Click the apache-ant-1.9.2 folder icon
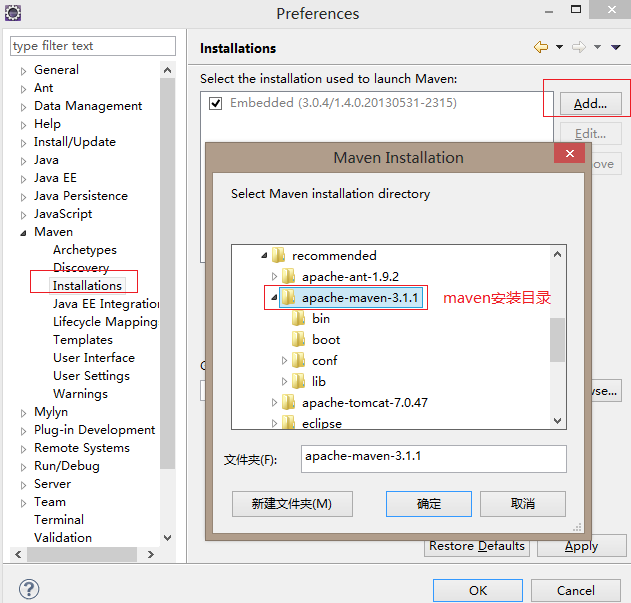 [x=289, y=276]
